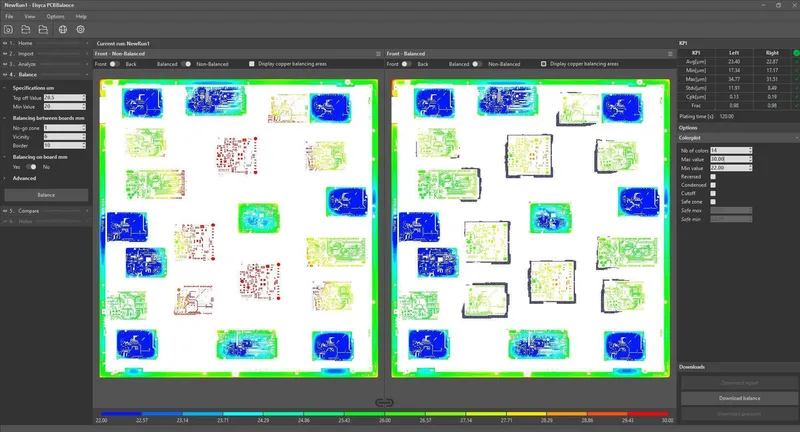Expand the 2. Import step chevron
The height and width of the screenshot is (432, 800).
[x=87, y=54]
